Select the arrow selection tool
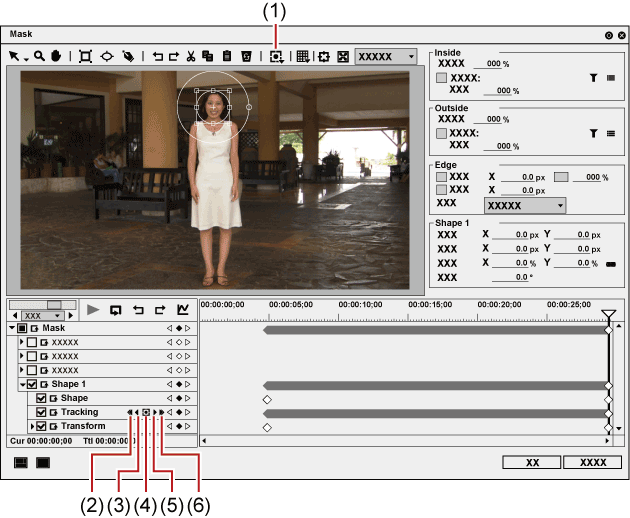This screenshot has height=518, width=630. pyautogui.click(x=14, y=56)
